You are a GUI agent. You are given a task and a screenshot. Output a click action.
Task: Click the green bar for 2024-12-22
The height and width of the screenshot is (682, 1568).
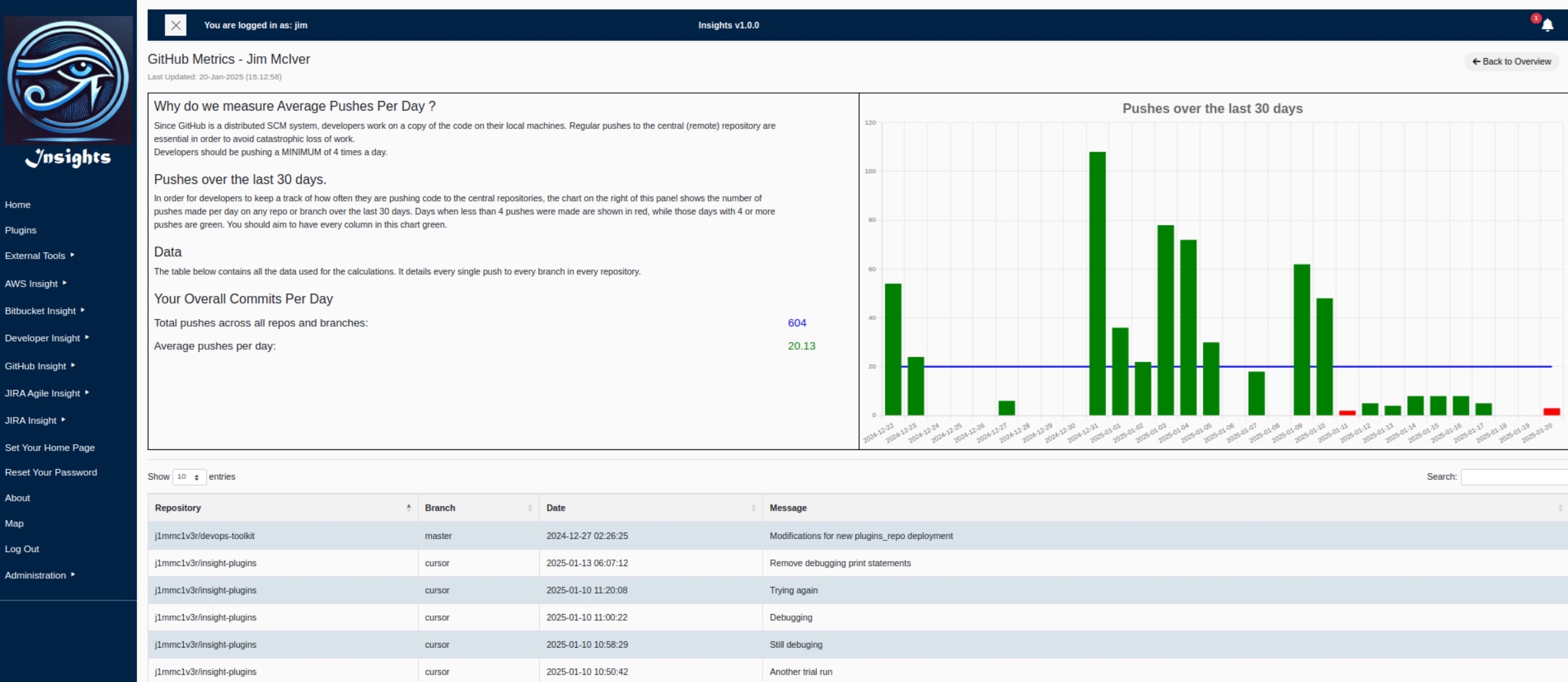pyautogui.click(x=893, y=349)
